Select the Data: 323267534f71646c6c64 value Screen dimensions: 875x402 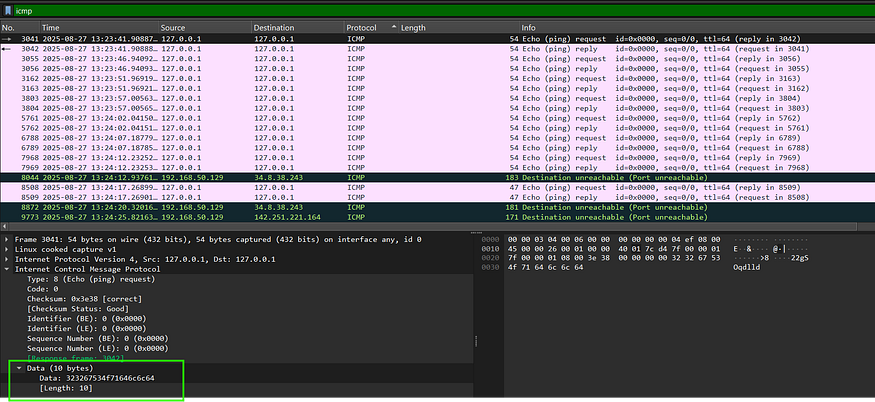point(97,378)
